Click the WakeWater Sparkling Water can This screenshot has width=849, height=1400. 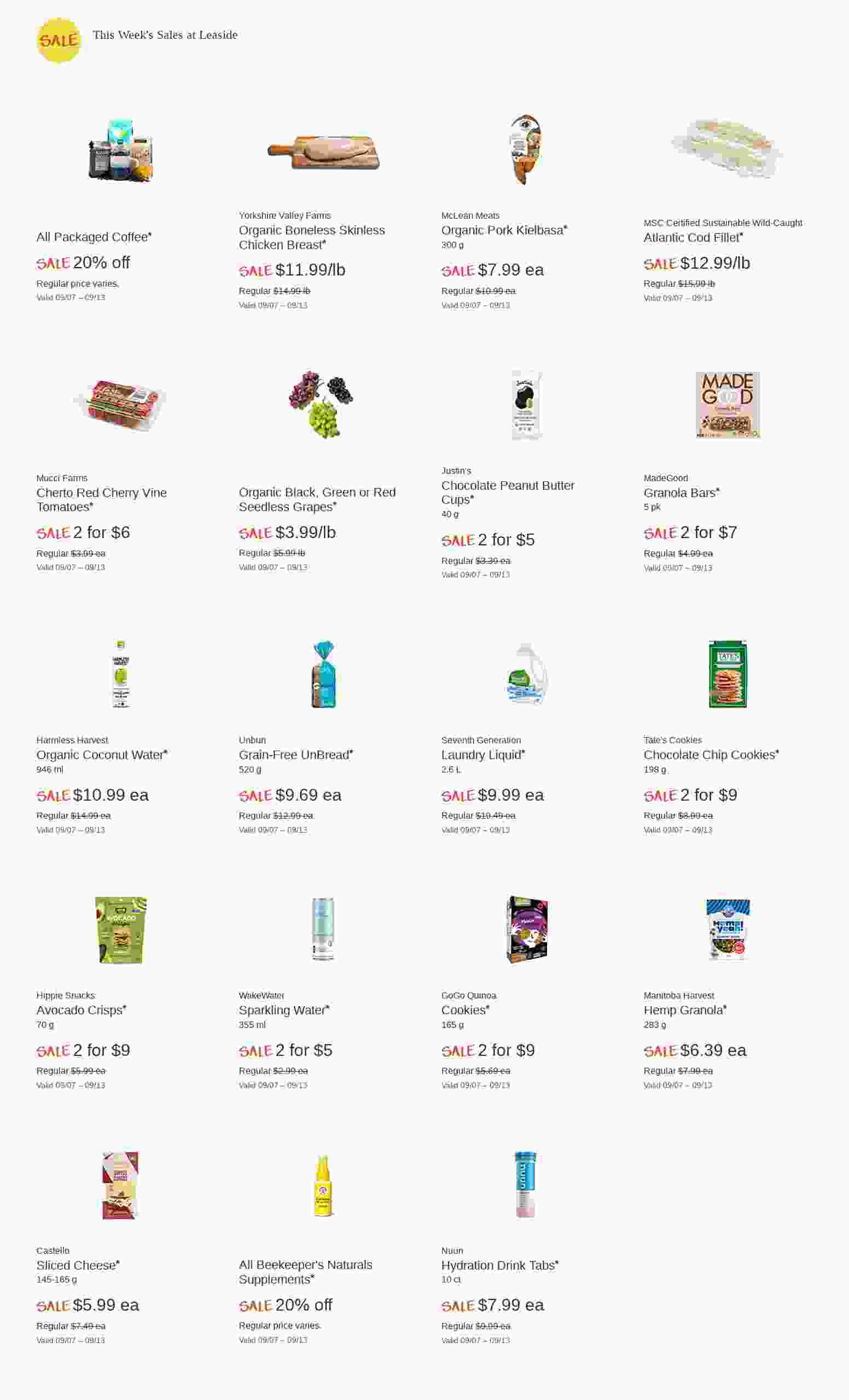pos(323,930)
